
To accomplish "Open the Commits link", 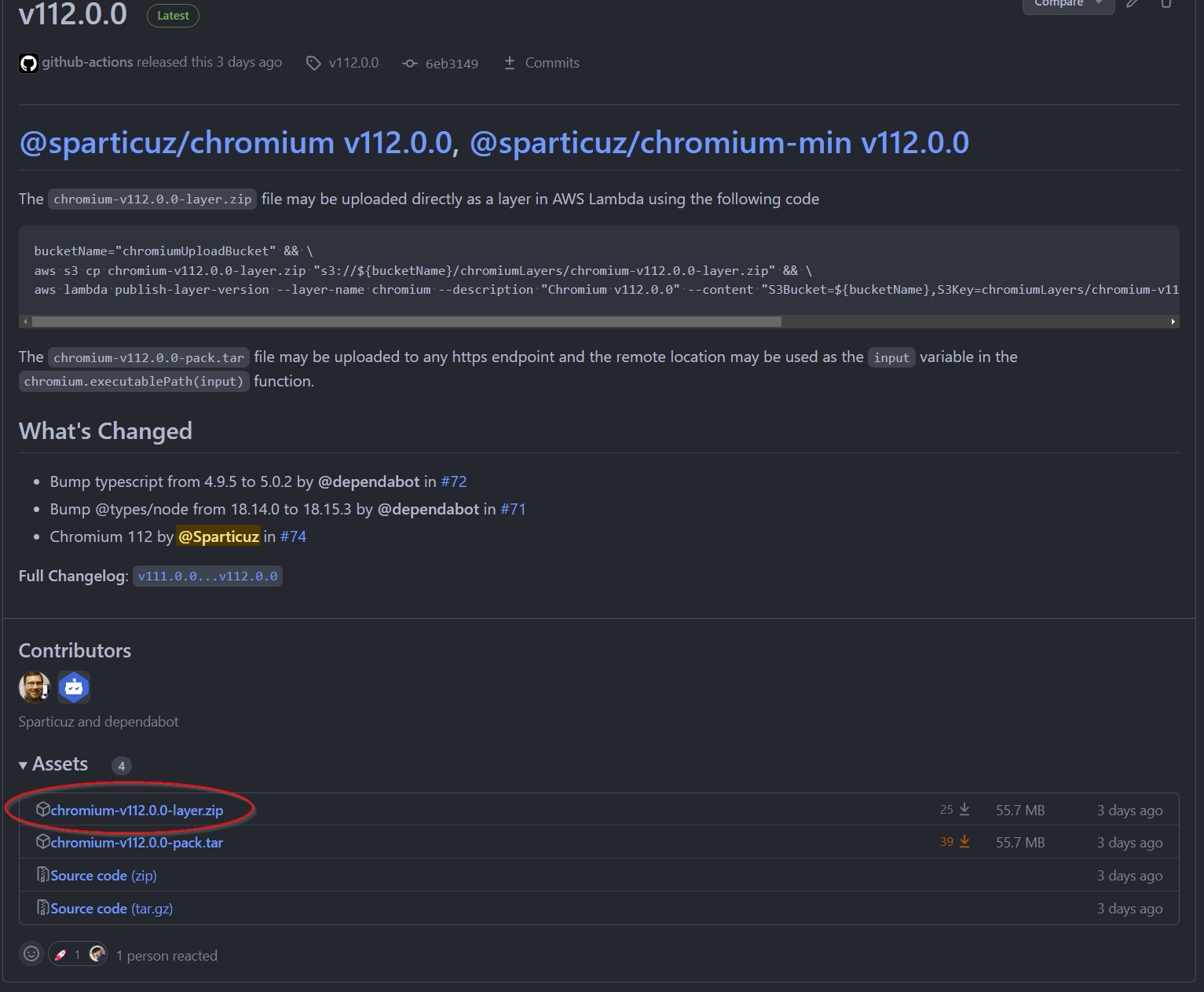I will [x=551, y=63].
